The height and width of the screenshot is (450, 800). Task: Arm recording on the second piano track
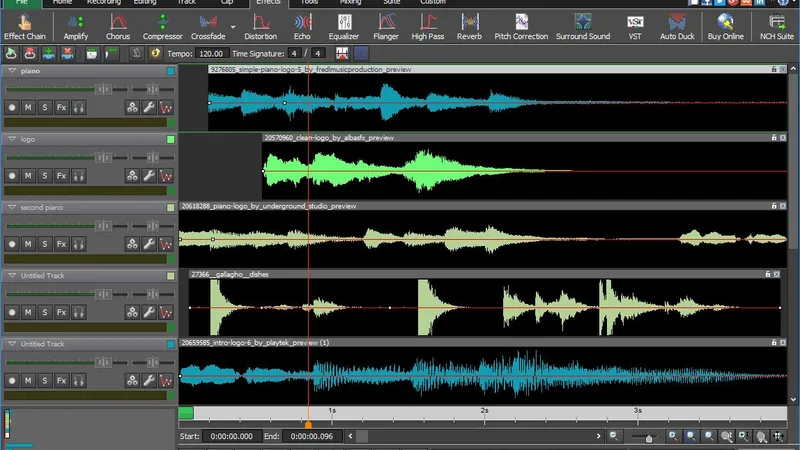(x=12, y=243)
